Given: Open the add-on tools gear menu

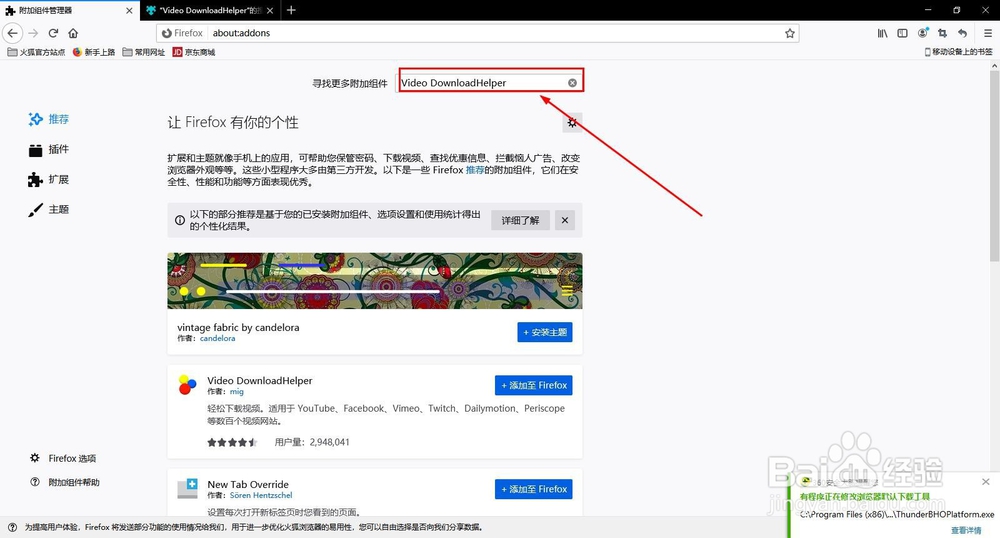Looking at the screenshot, I should (572, 122).
